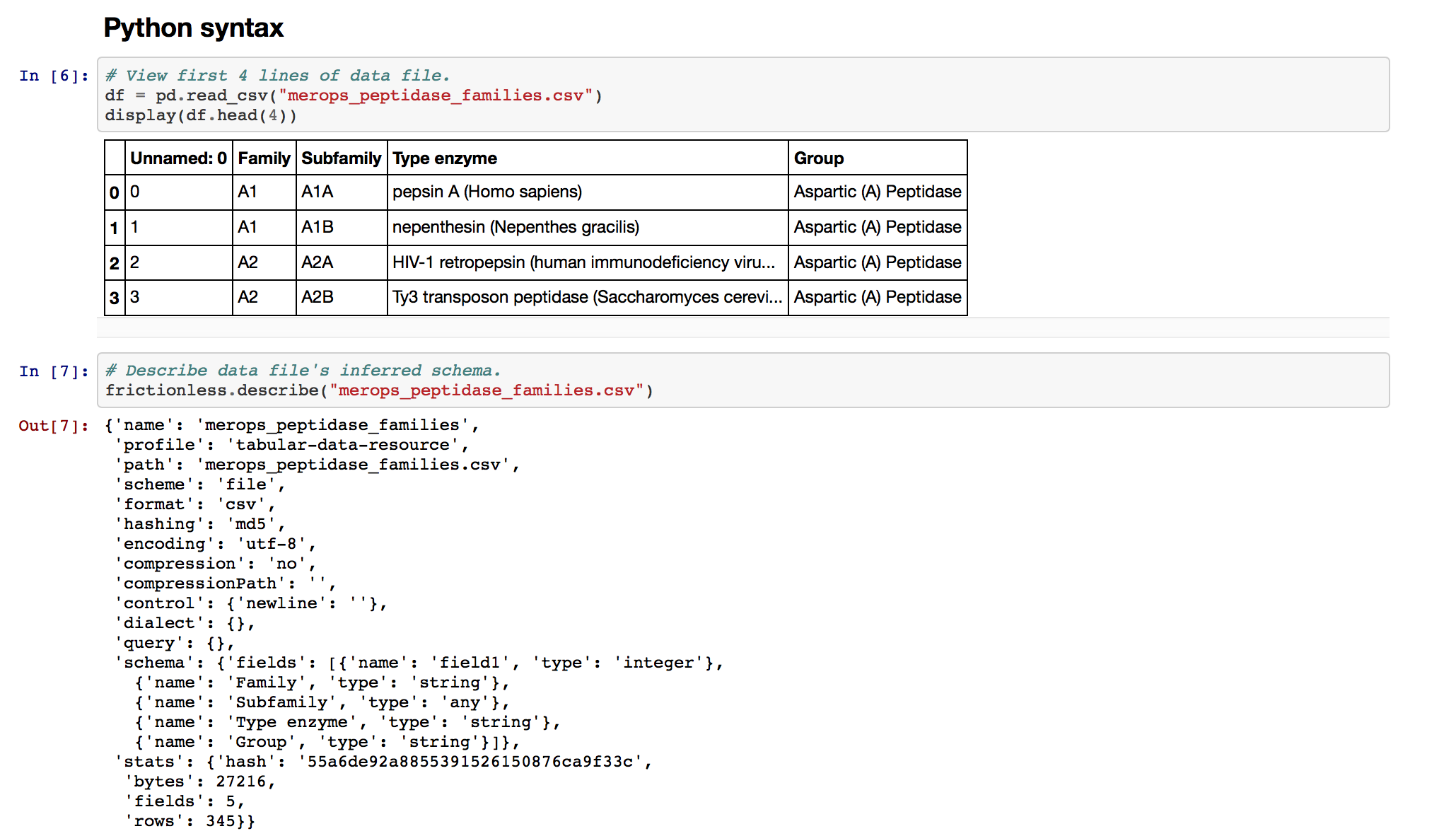The width and height of the screenshot is (1456, 836).
Task: Click the 'compressionPath' output line
Action: (x=226, y=584)
